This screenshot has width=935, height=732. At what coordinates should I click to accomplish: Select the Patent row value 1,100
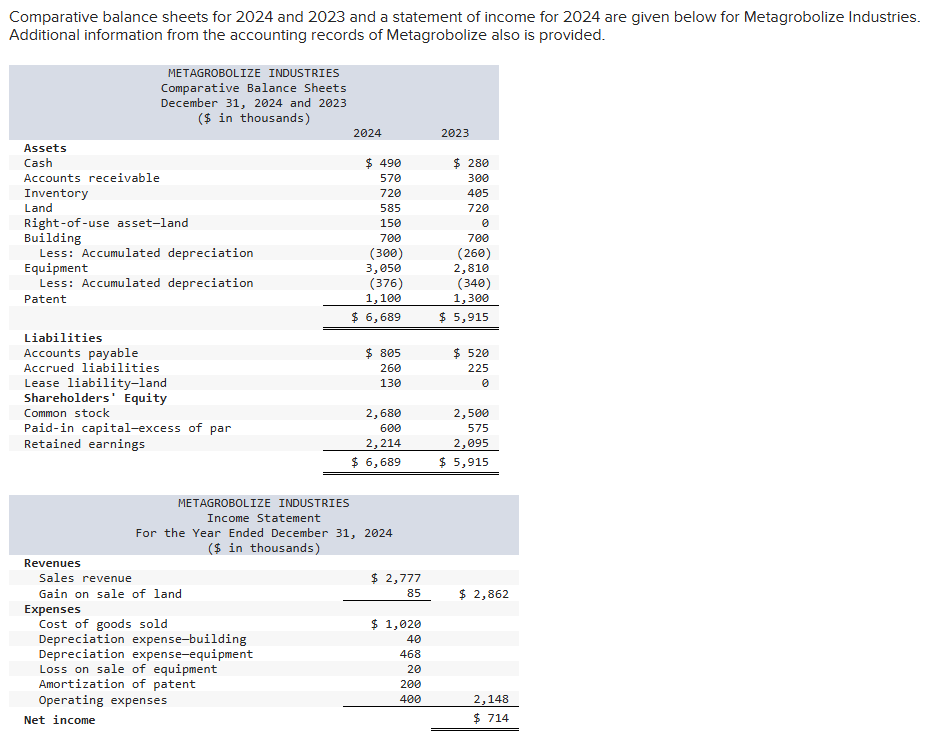tap(383, 297)
